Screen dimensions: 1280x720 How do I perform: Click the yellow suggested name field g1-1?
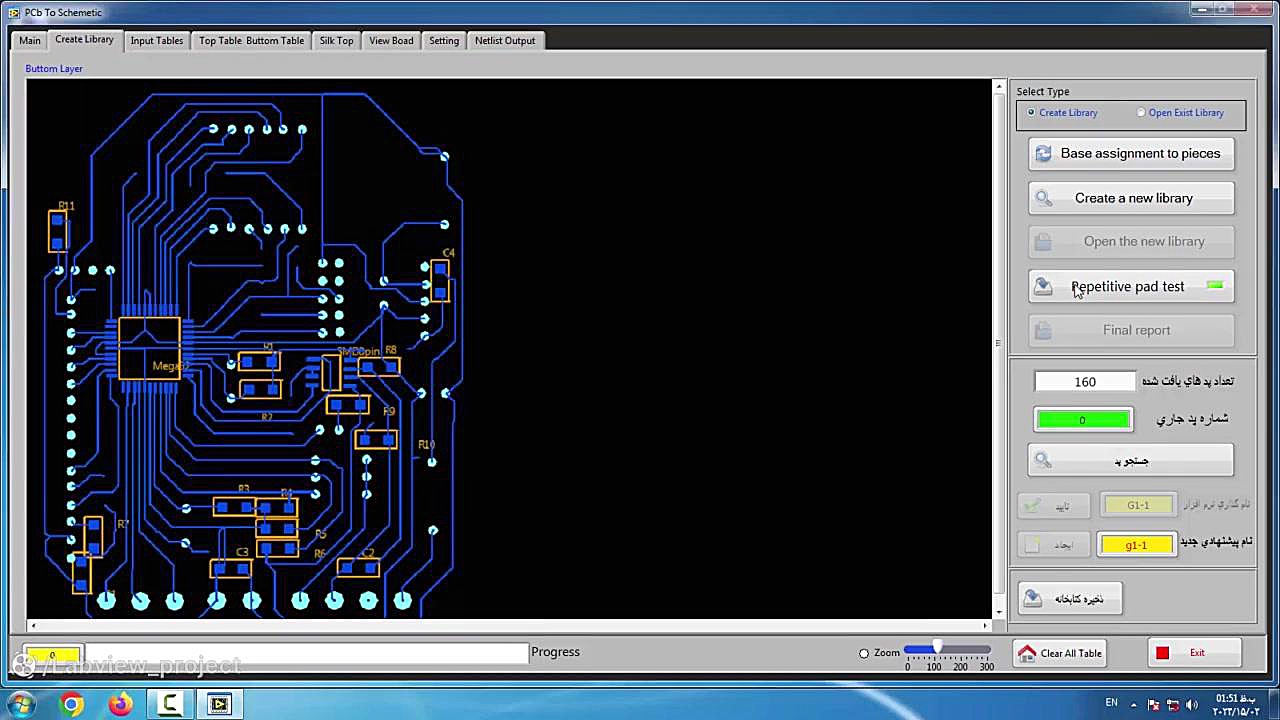click(x=1136, y=545)
